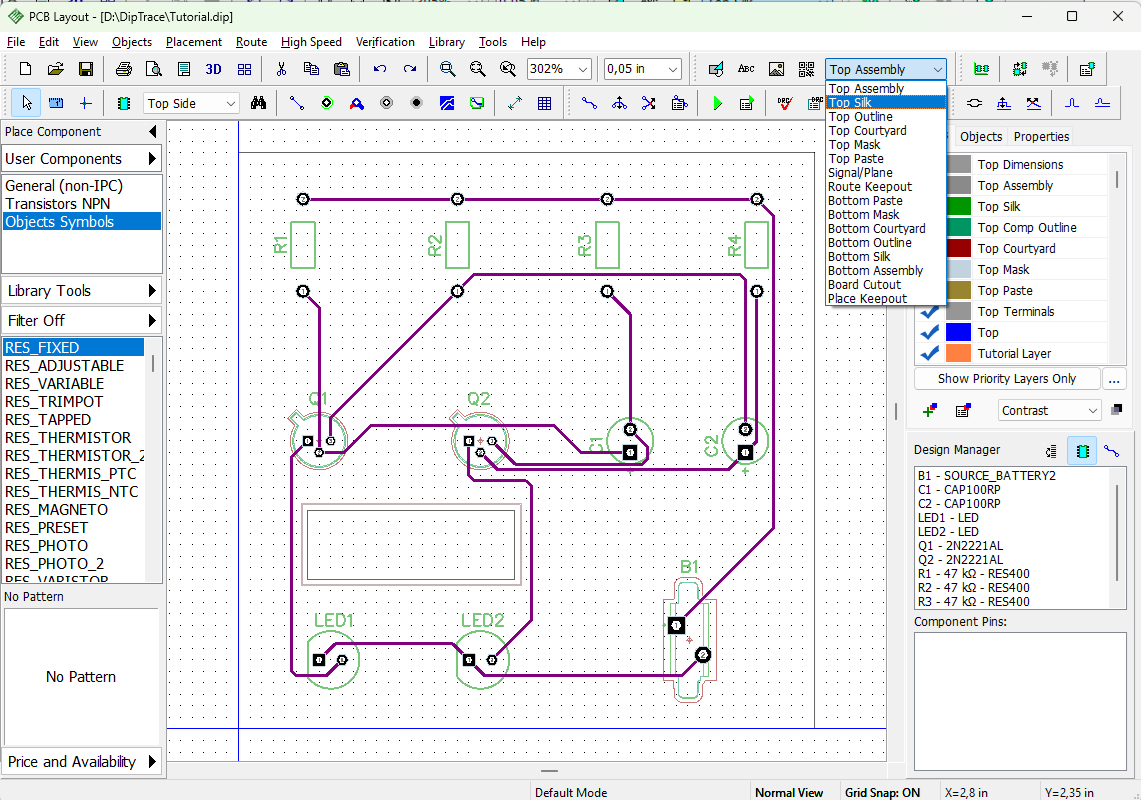Click Show Priority Layers Only button
Viewport: 1141px width, 800px height.
(1006, 379)
